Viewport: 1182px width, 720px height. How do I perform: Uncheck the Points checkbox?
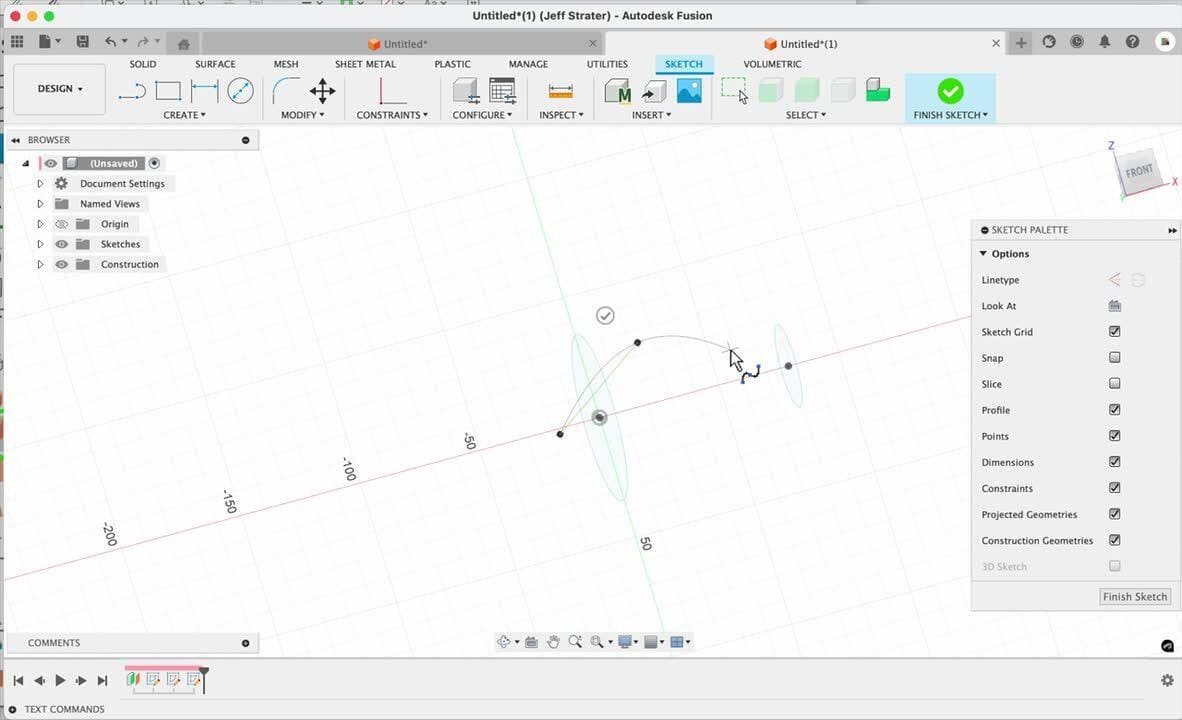pyautogui.click(x=1115, y=436)
